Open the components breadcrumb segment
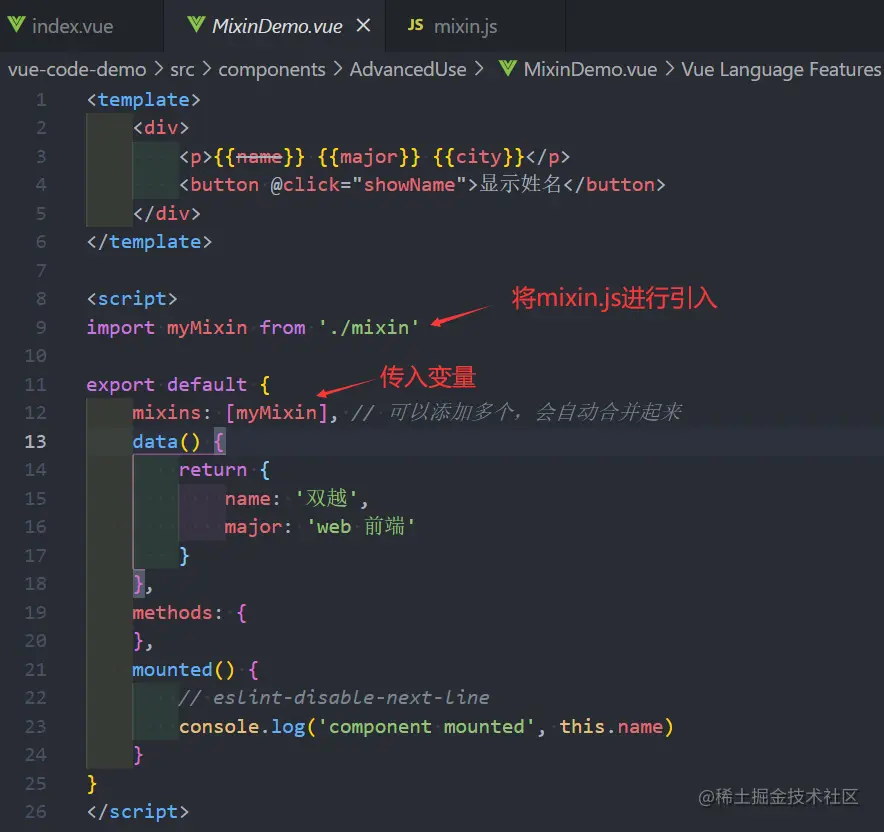884x832 pixels. [x=272, y=69]
